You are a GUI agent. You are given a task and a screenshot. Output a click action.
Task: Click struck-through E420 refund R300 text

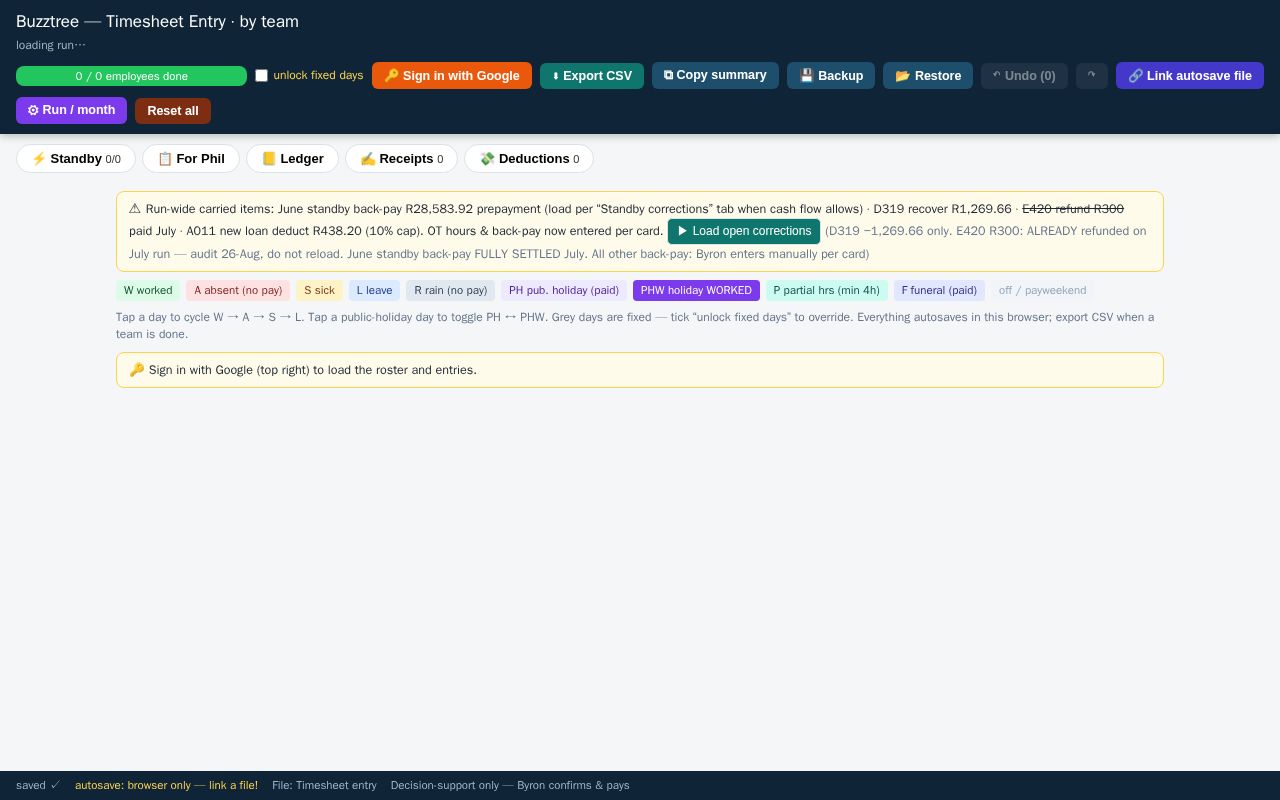click(1073, 209)
